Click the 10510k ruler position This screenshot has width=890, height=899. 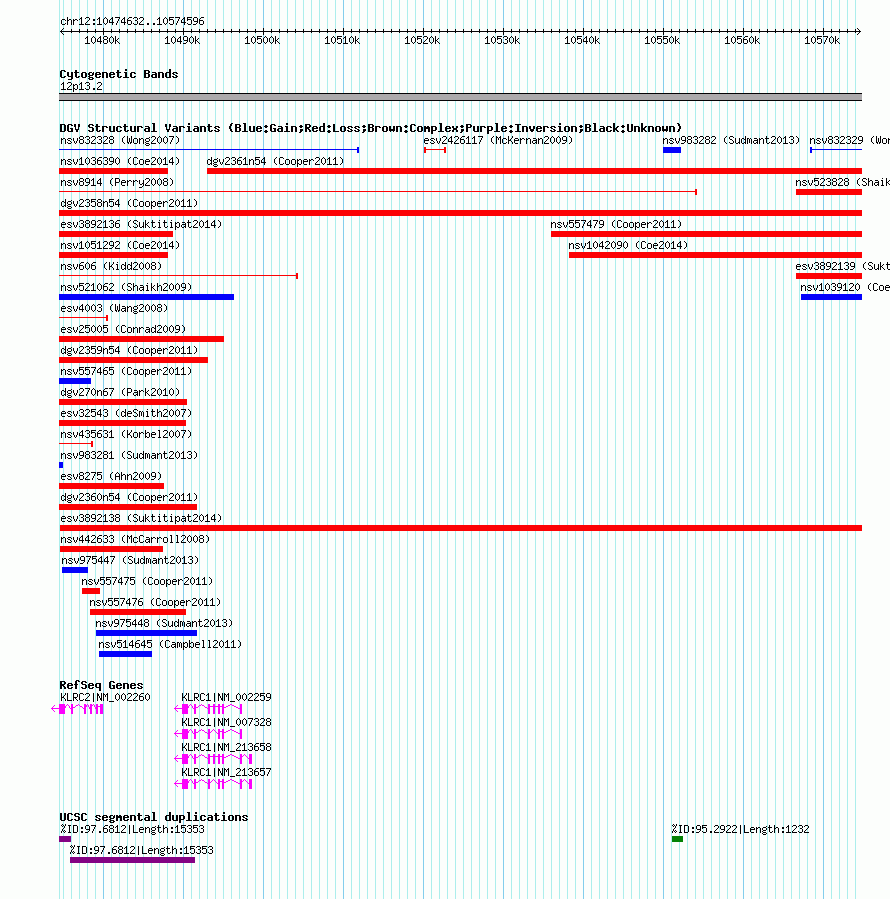click(x=342, y=40)
